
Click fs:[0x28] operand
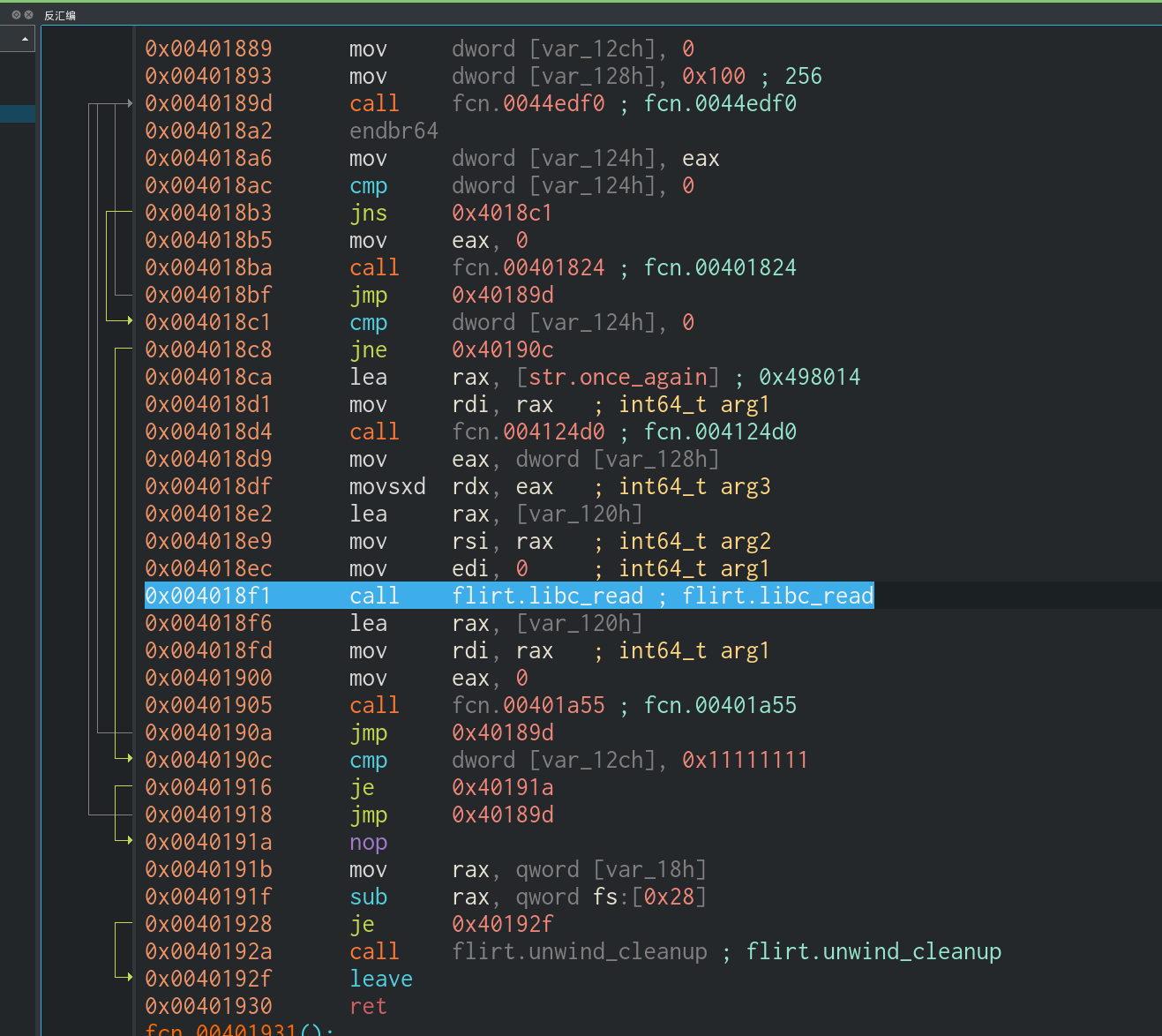[649, 897]
